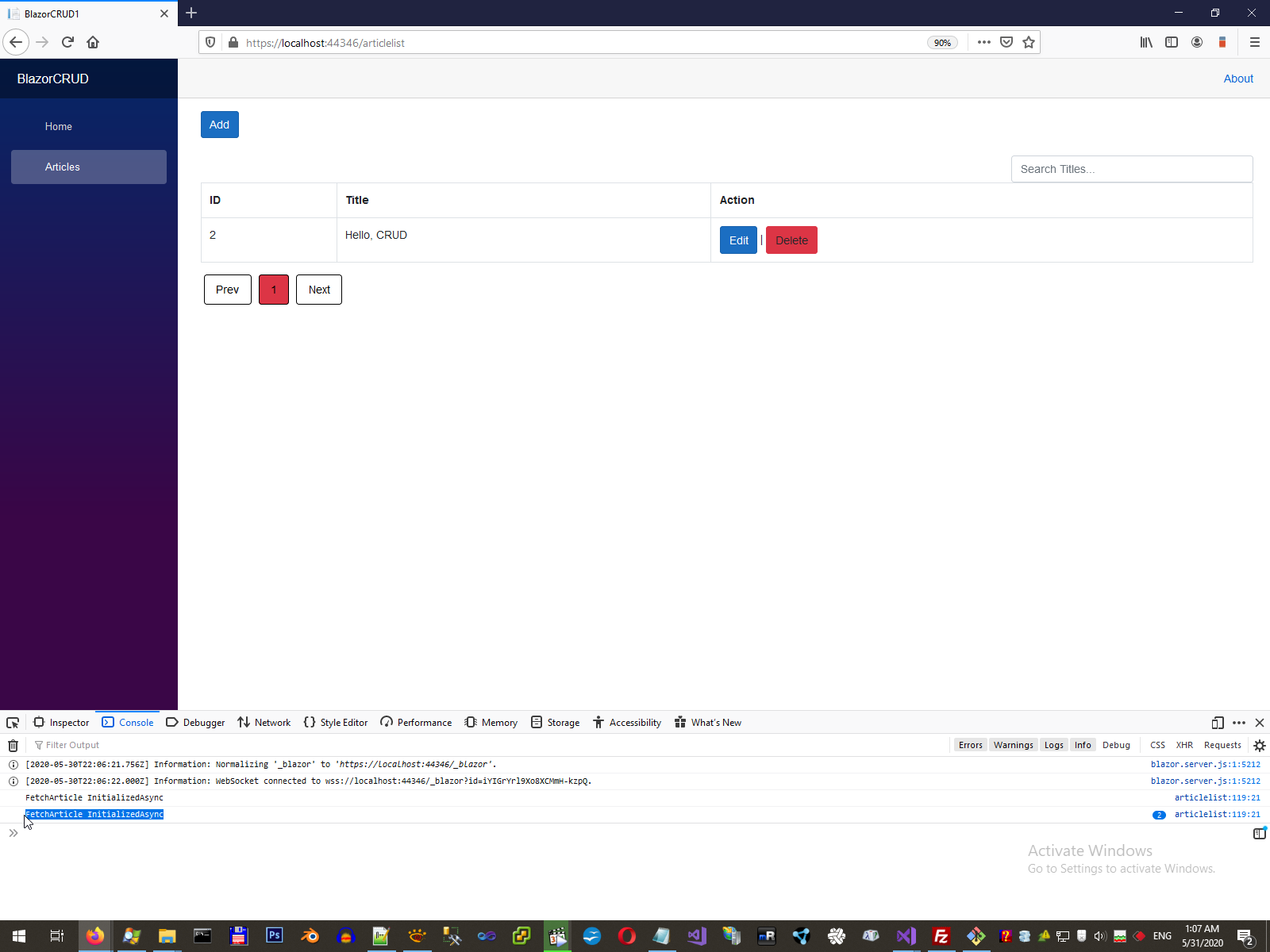
Task: Save the page to Pocket
Action: coord(1006,42)
